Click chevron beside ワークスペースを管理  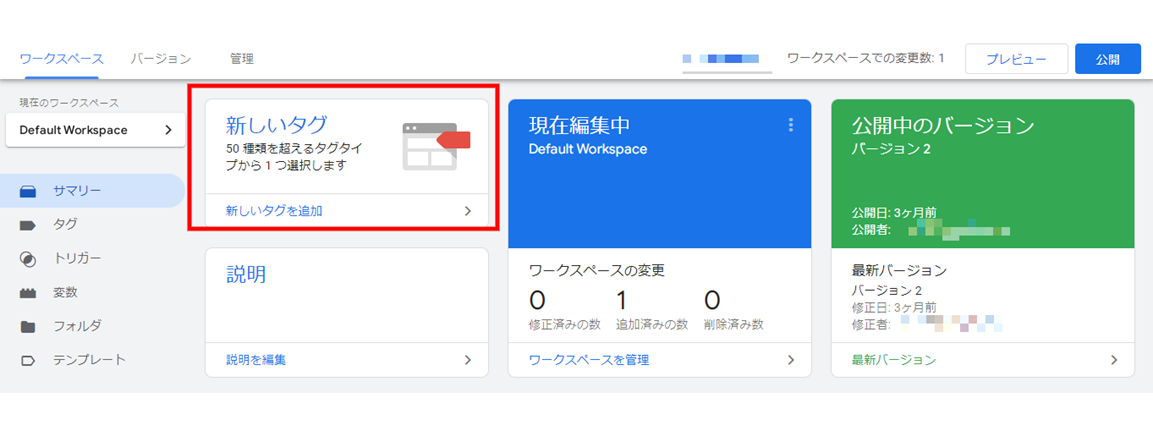point(790,360)
